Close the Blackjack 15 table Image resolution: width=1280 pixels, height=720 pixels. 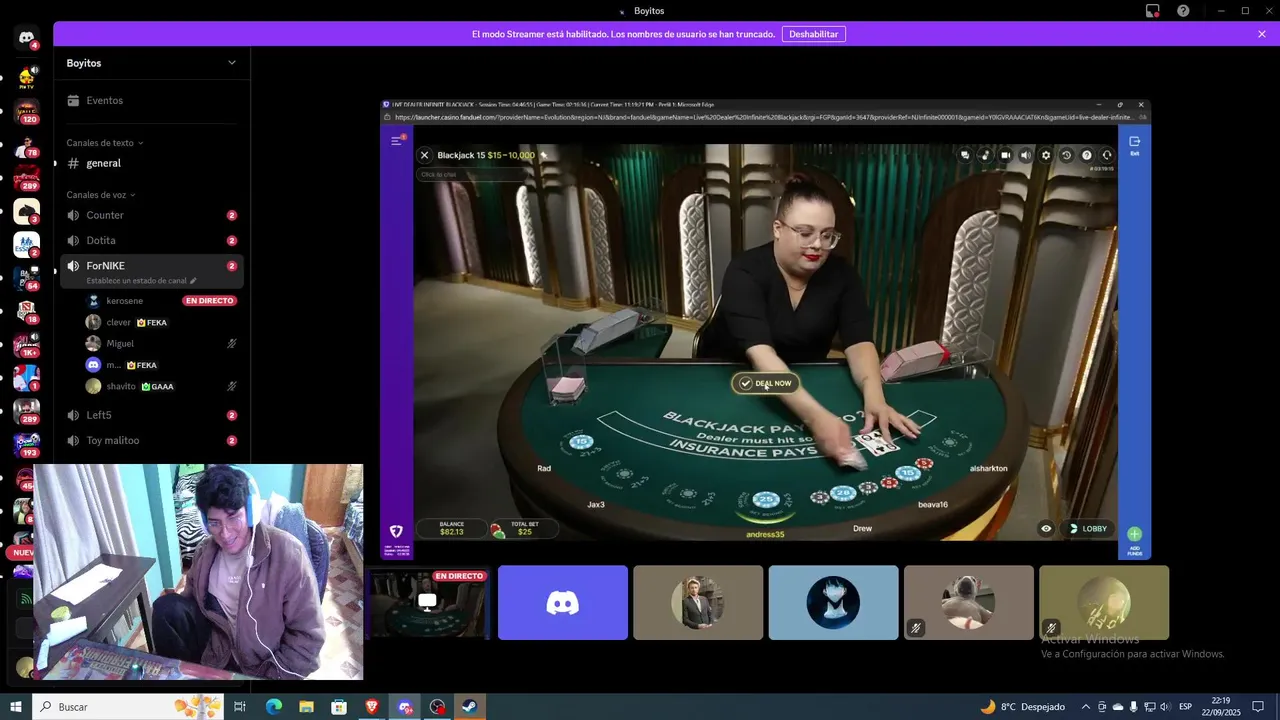pos(424,155)
